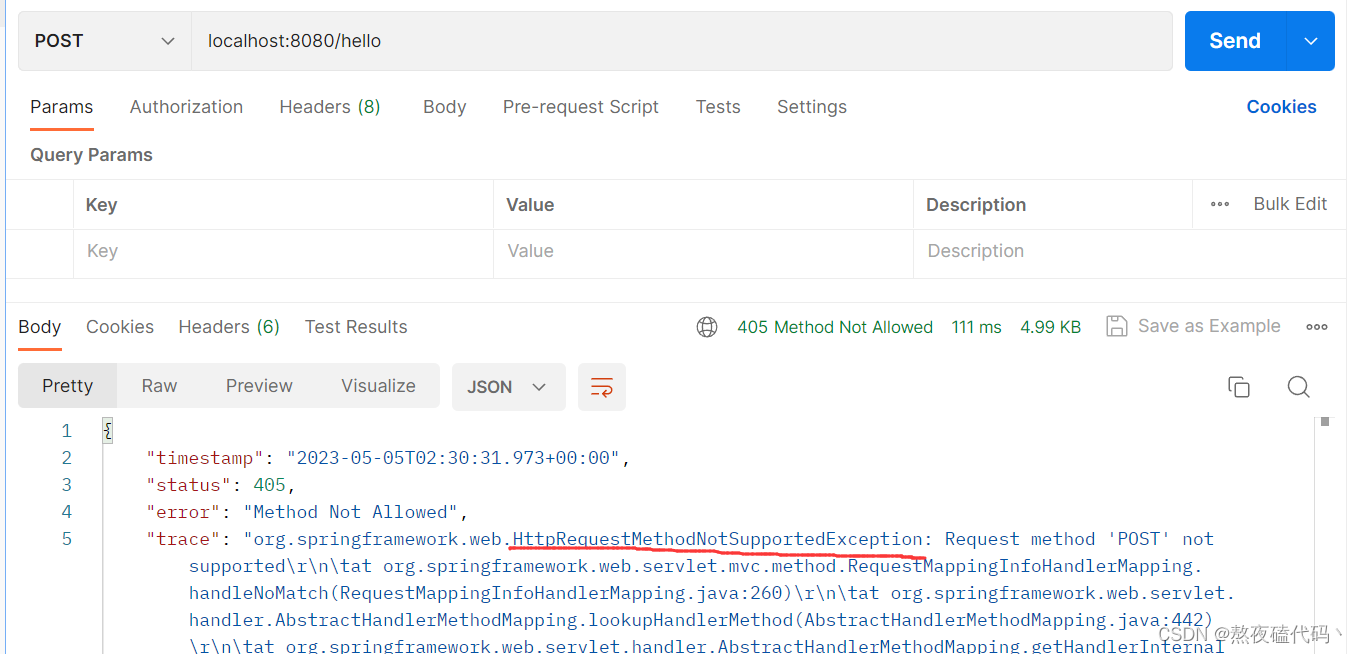Click the "Method Not Allowed" error value

pos(351,512)
